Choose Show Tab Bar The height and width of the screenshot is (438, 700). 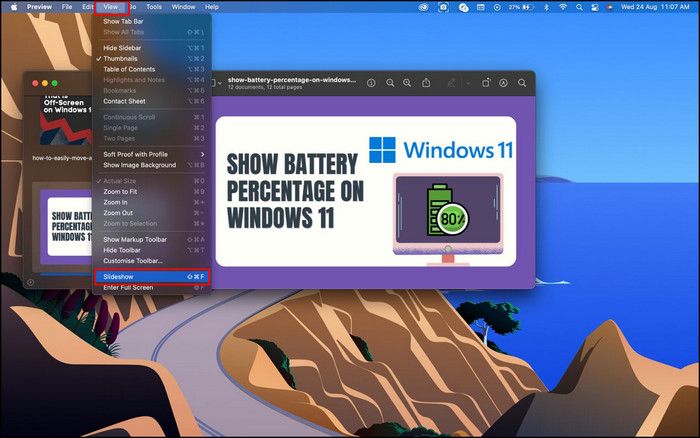pyautogui.click(x=152, y=21)
